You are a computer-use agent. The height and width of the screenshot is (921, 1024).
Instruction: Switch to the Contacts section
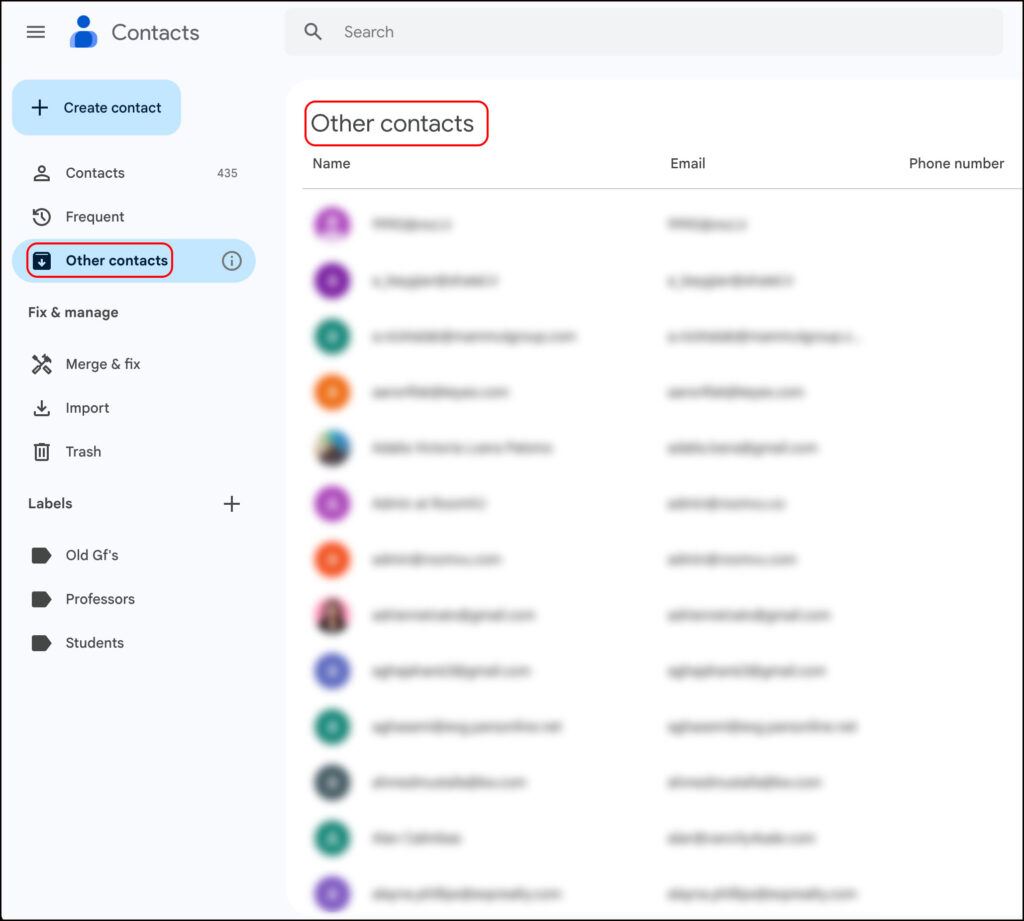point(95,172)
